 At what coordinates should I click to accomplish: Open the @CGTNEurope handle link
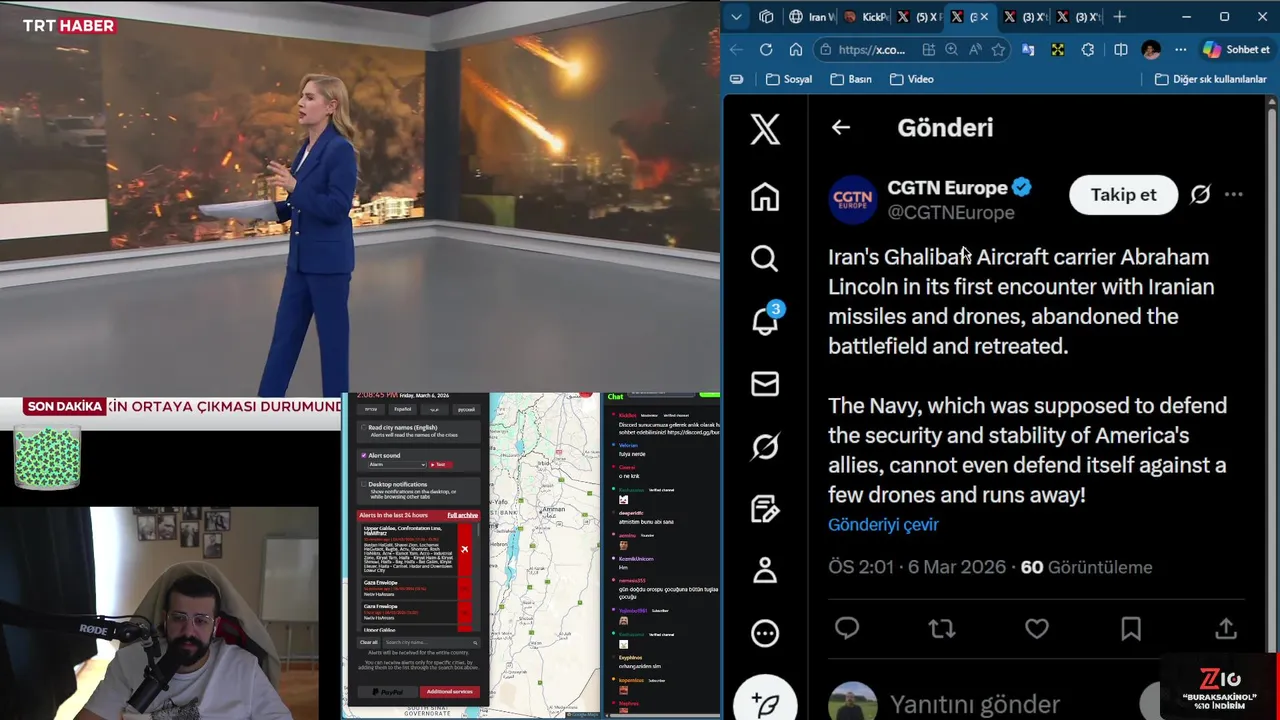point(951,212)
